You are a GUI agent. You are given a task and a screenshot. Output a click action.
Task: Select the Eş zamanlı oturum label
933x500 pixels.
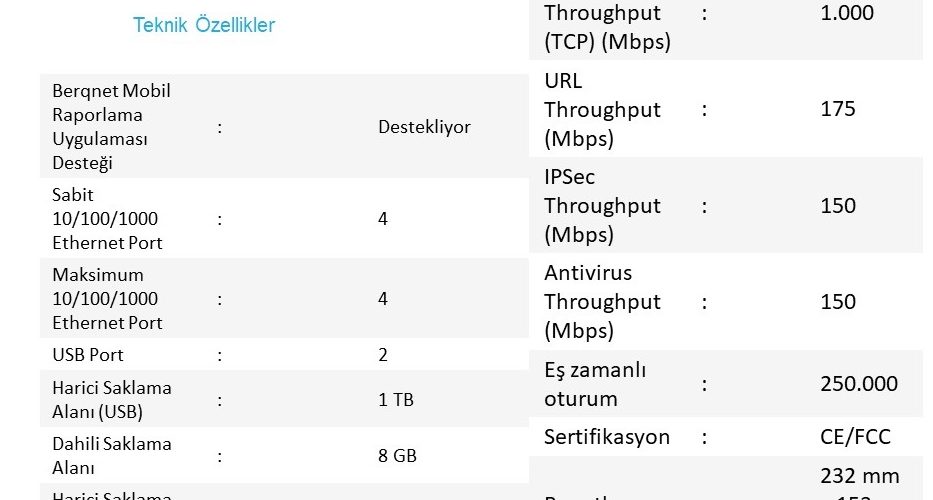[595, 384]
